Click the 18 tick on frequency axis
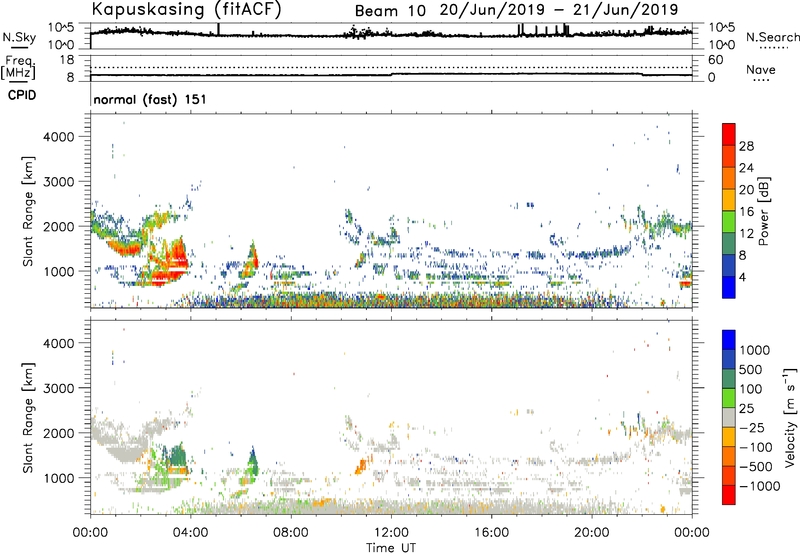Viewport: 800px width, 554px height. [67, 60]
